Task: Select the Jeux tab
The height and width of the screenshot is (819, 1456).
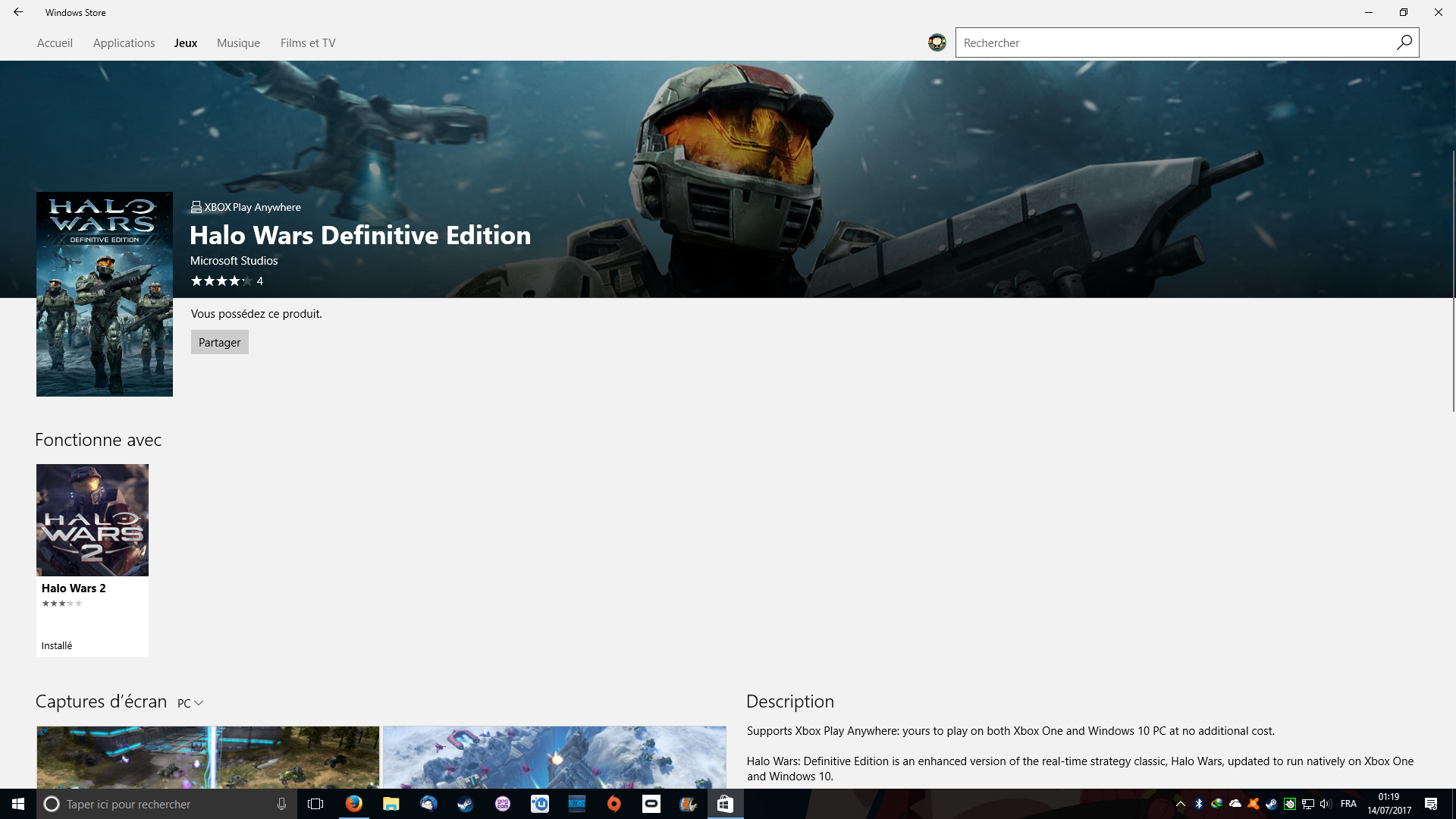Action: [186, 43]
